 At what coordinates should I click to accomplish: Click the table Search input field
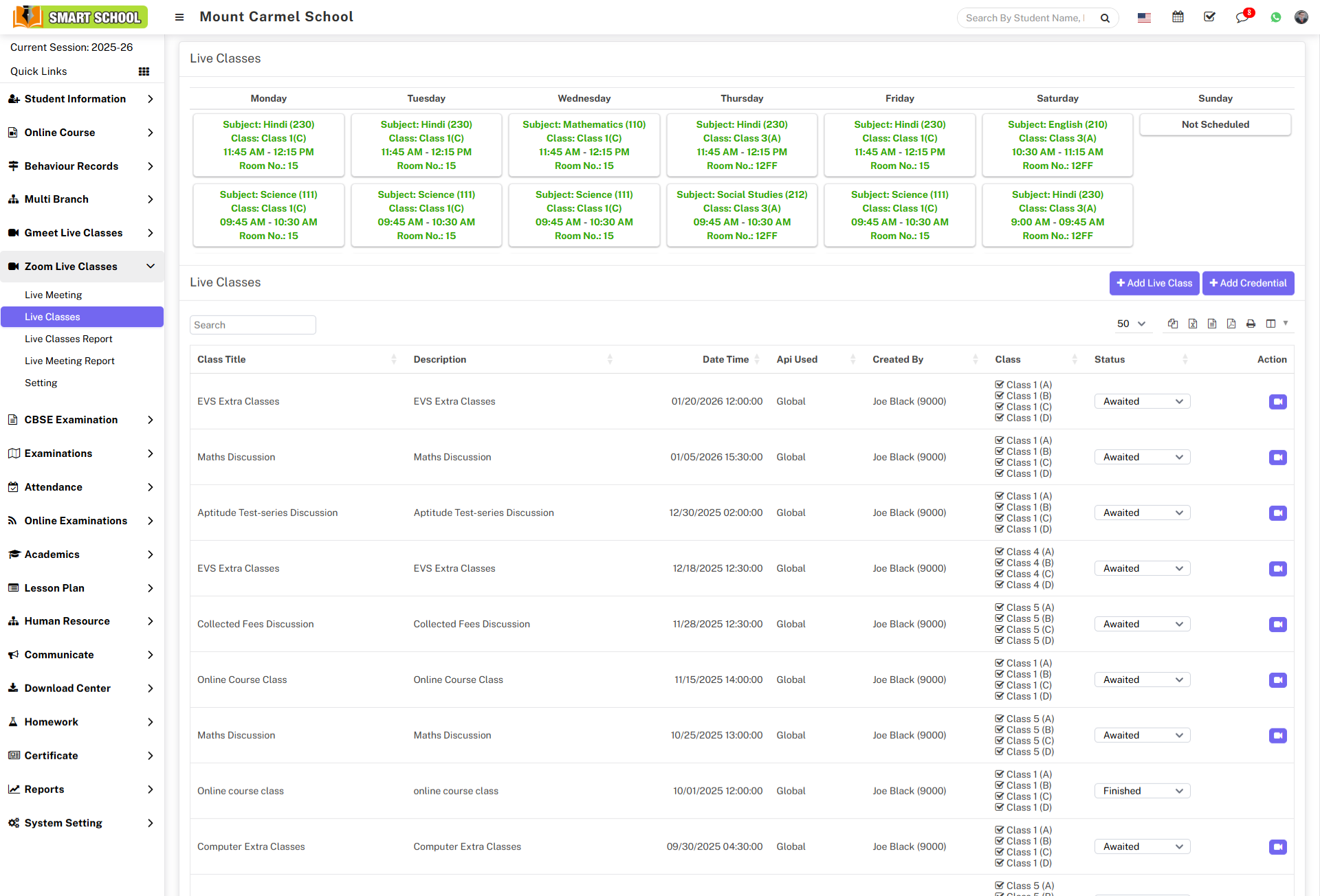click(252, 325)
